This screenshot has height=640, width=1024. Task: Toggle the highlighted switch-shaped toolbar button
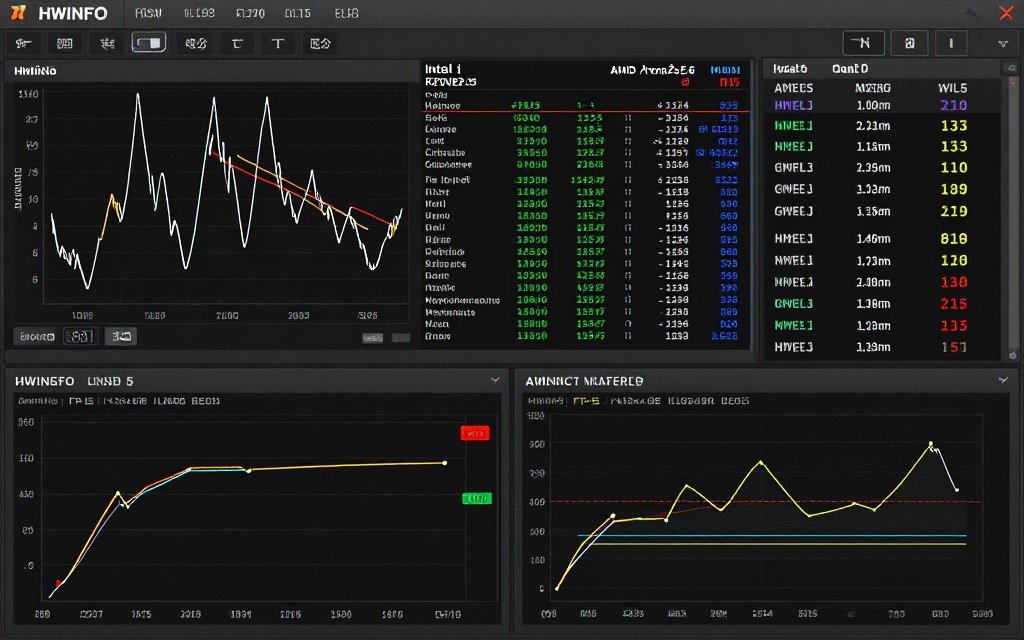click(149, 43)
